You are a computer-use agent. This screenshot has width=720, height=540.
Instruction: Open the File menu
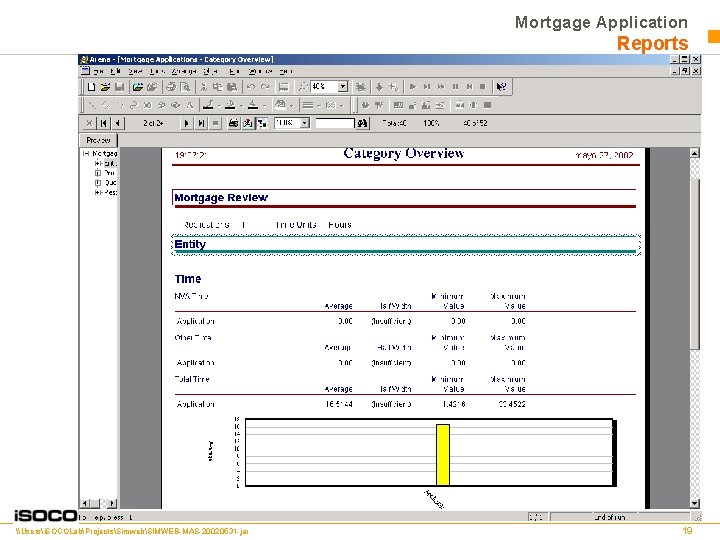[98, 72]
